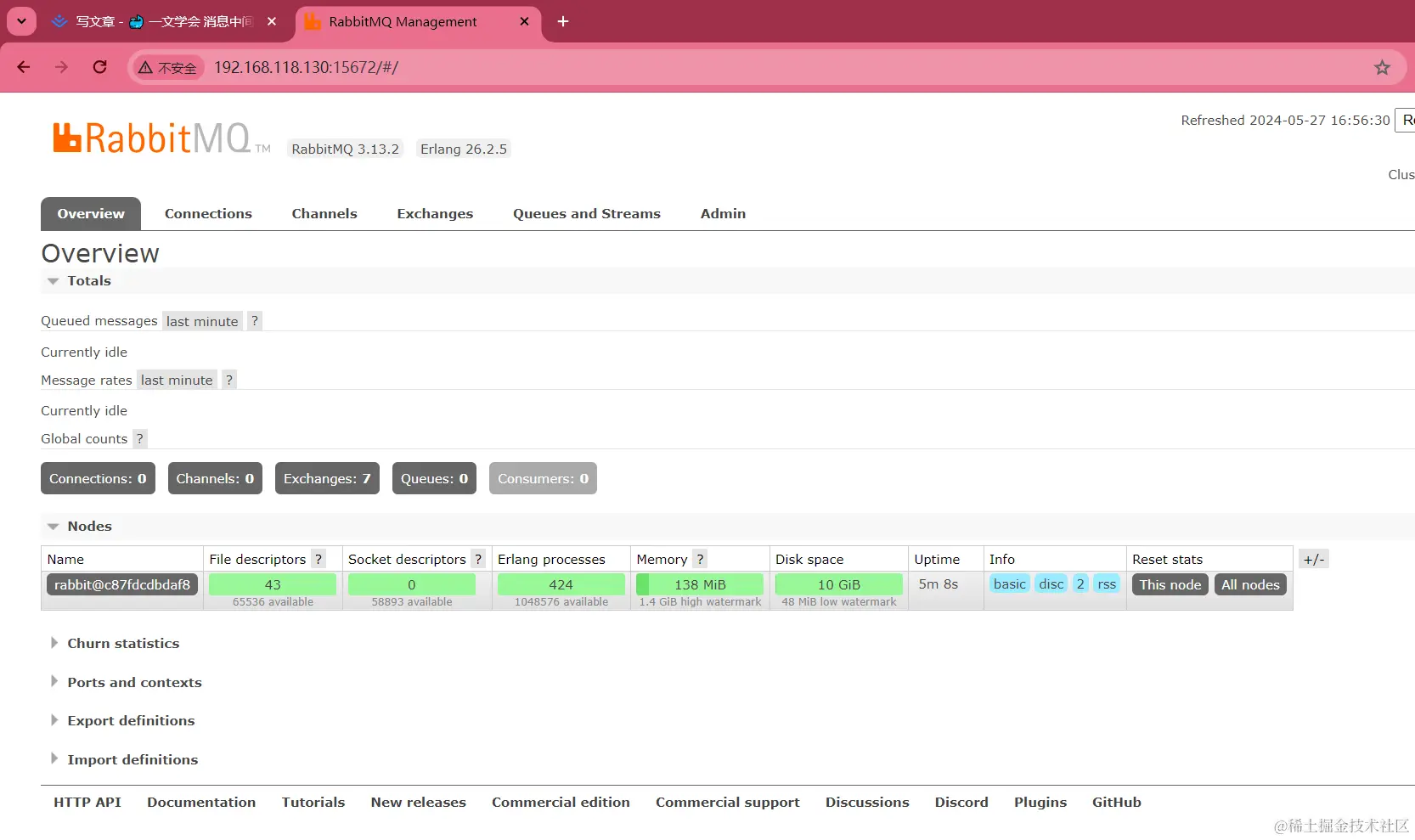Open node rabbit@c87fdcdbdaf8 details
Viewport: 1415px width, 840px height.
pos(122,584)
